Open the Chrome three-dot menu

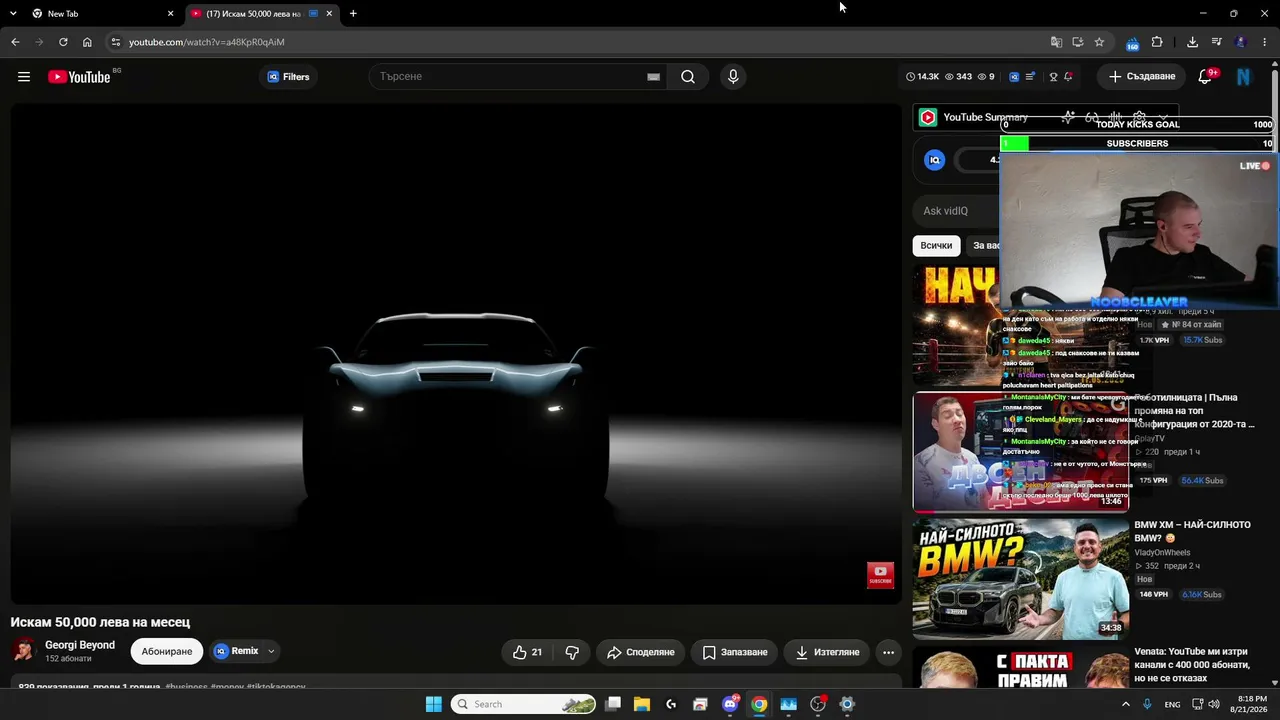click(x=1265, y=42)
